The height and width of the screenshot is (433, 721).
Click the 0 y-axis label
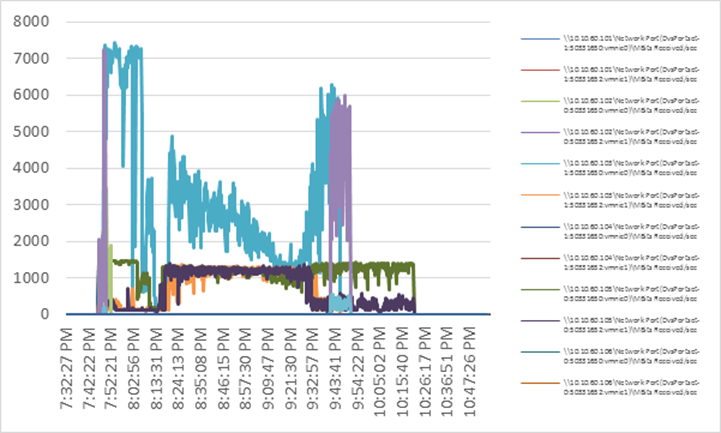[x=45, y=314]
